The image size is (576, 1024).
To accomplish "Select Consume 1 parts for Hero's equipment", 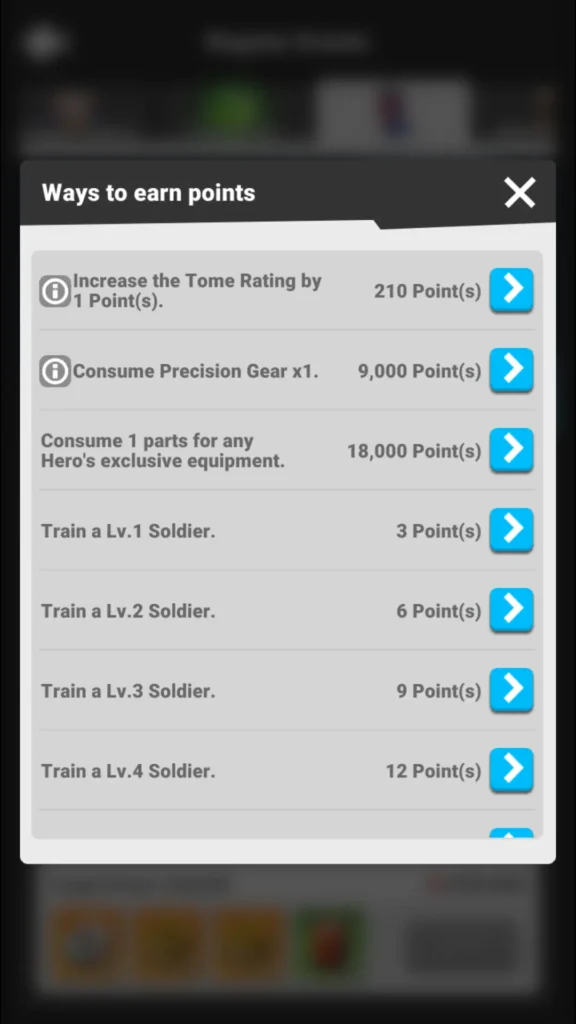I will [x=163, y=451].
